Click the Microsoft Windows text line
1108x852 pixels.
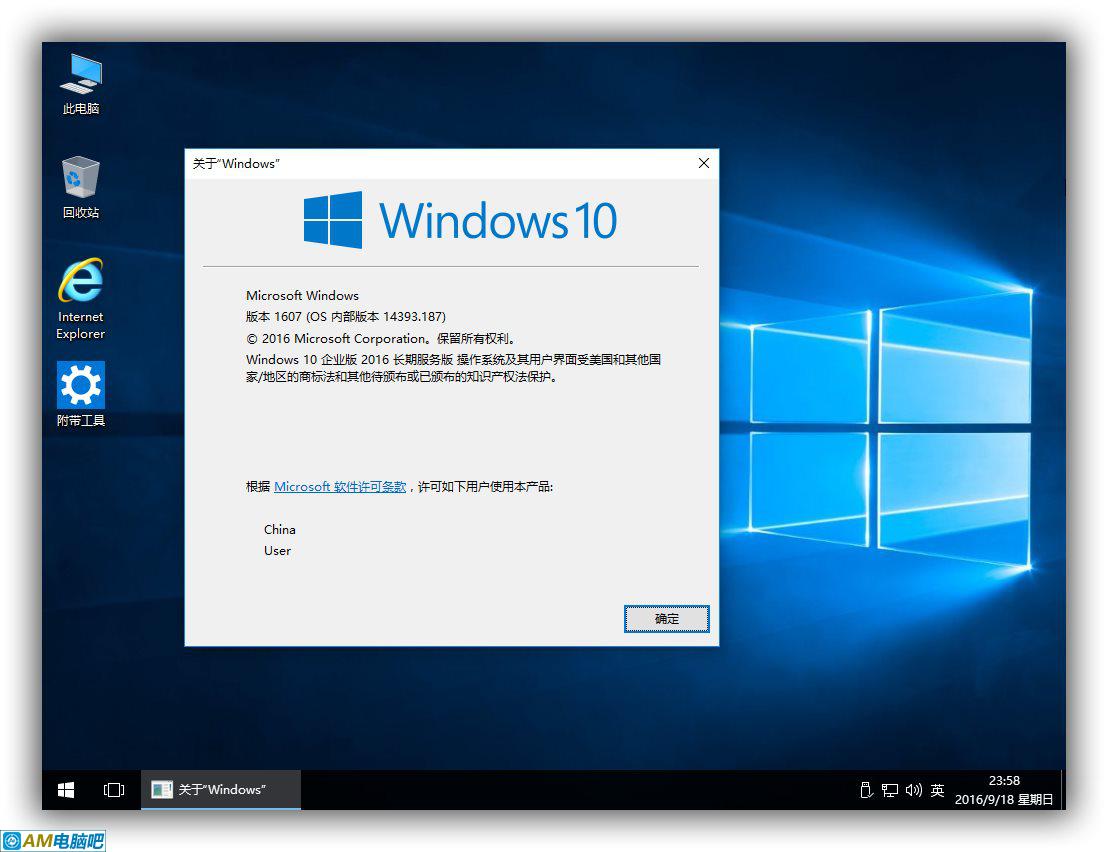(x=302, y=295)
